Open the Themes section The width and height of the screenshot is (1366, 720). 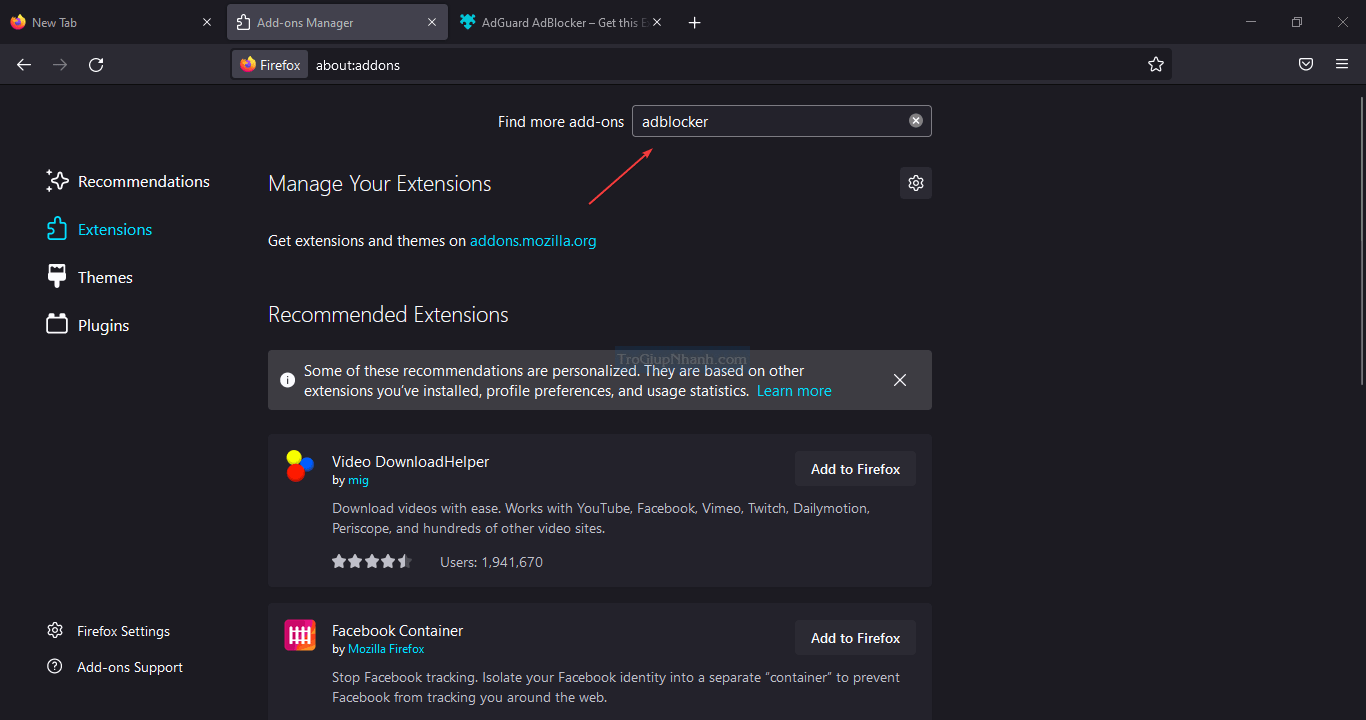point(90,277)
